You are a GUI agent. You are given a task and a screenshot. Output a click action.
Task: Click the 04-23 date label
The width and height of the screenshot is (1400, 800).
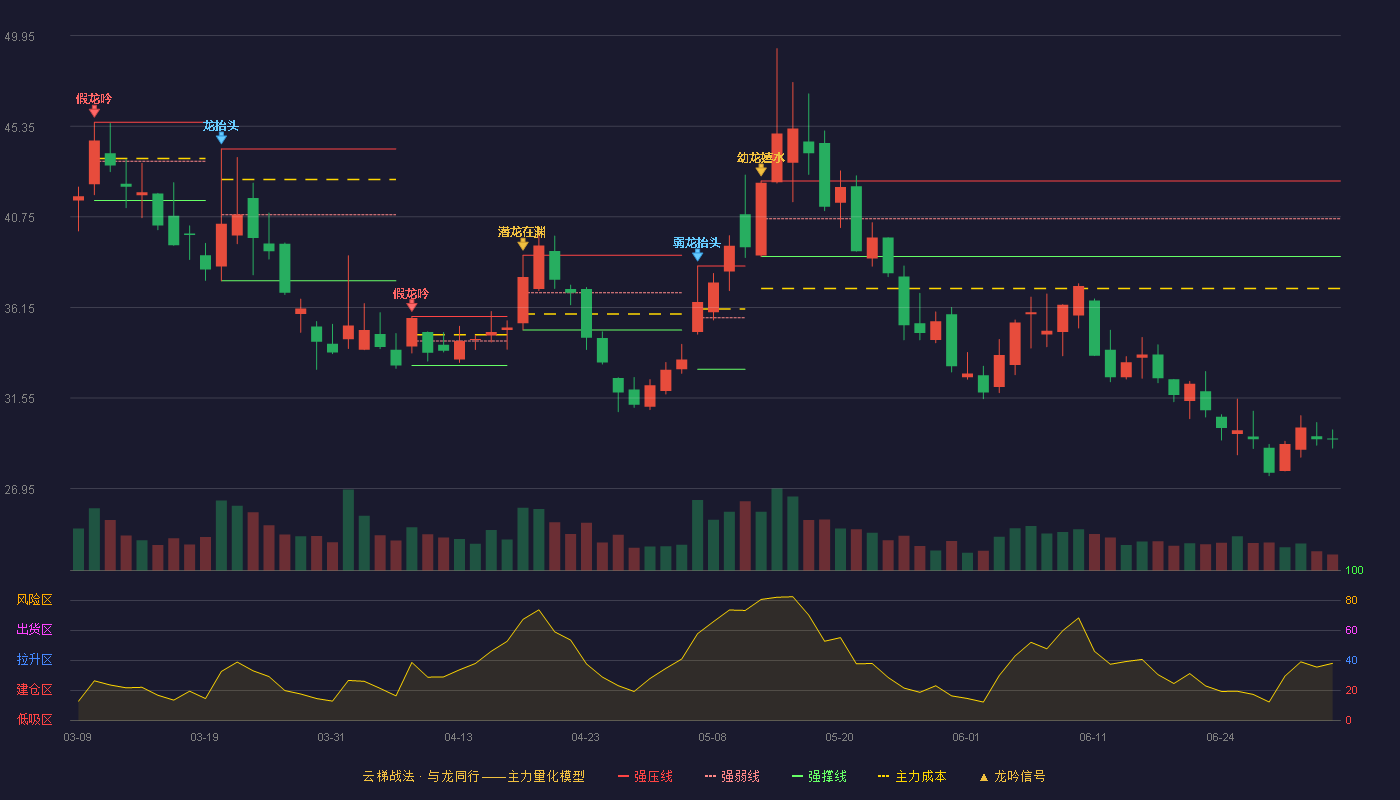tap(586, 737)
